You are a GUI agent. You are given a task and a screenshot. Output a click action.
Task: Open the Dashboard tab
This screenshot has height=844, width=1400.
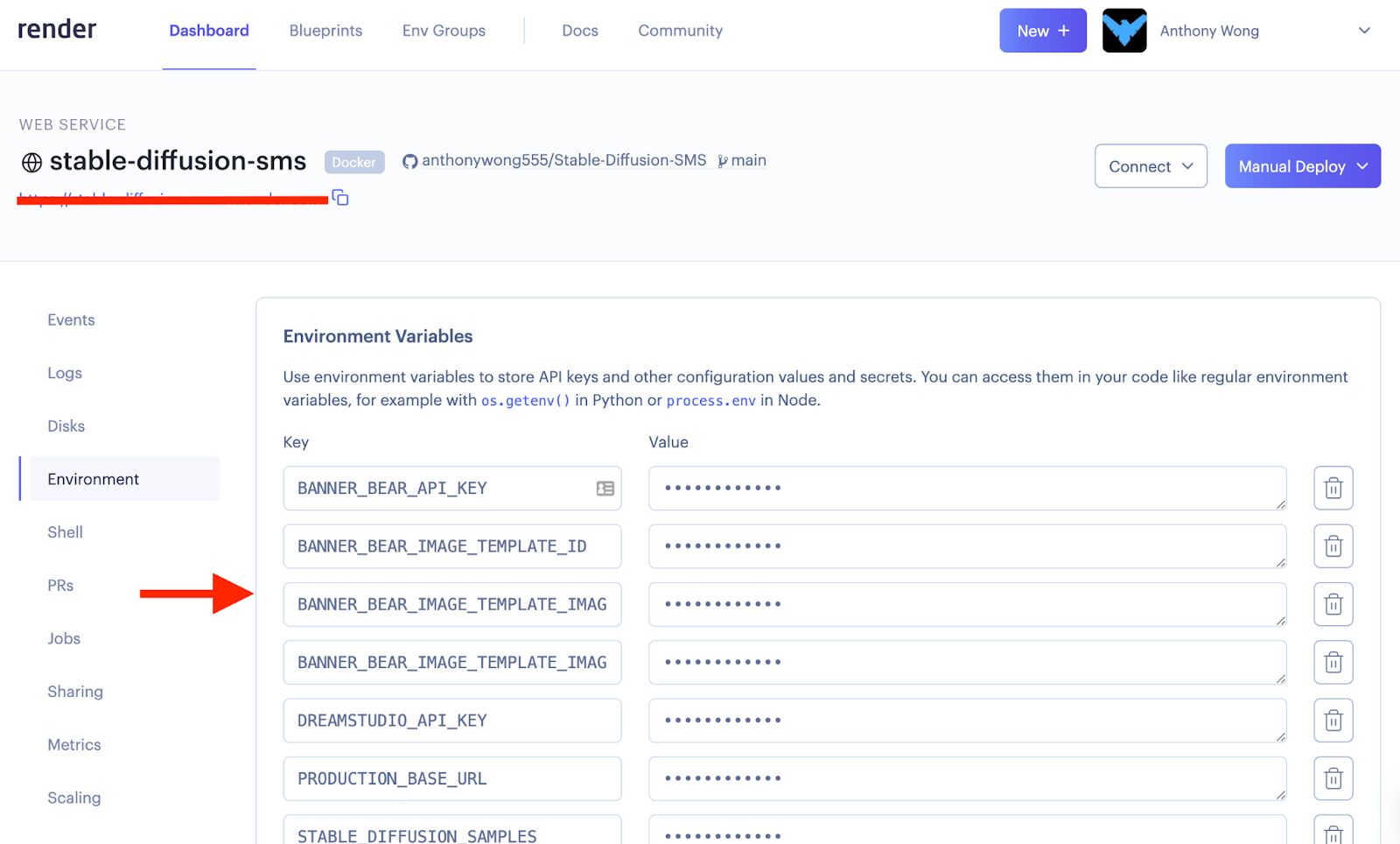[x=209, y=31]
